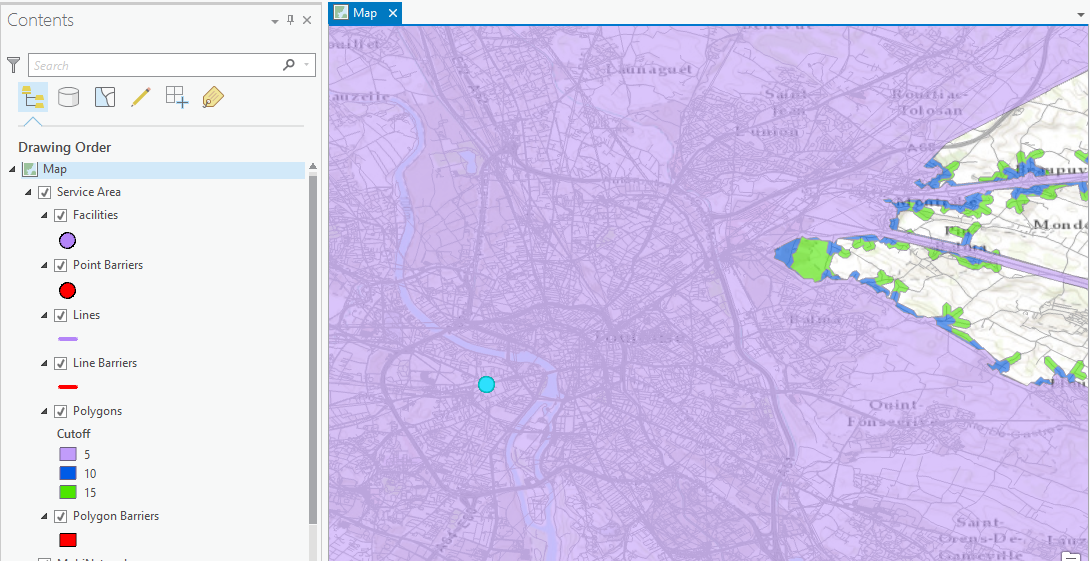This screenshot has width=1090, height=561.
Task: Click the Contents vertical scrollbar thumb
Action: pos(313,349)
